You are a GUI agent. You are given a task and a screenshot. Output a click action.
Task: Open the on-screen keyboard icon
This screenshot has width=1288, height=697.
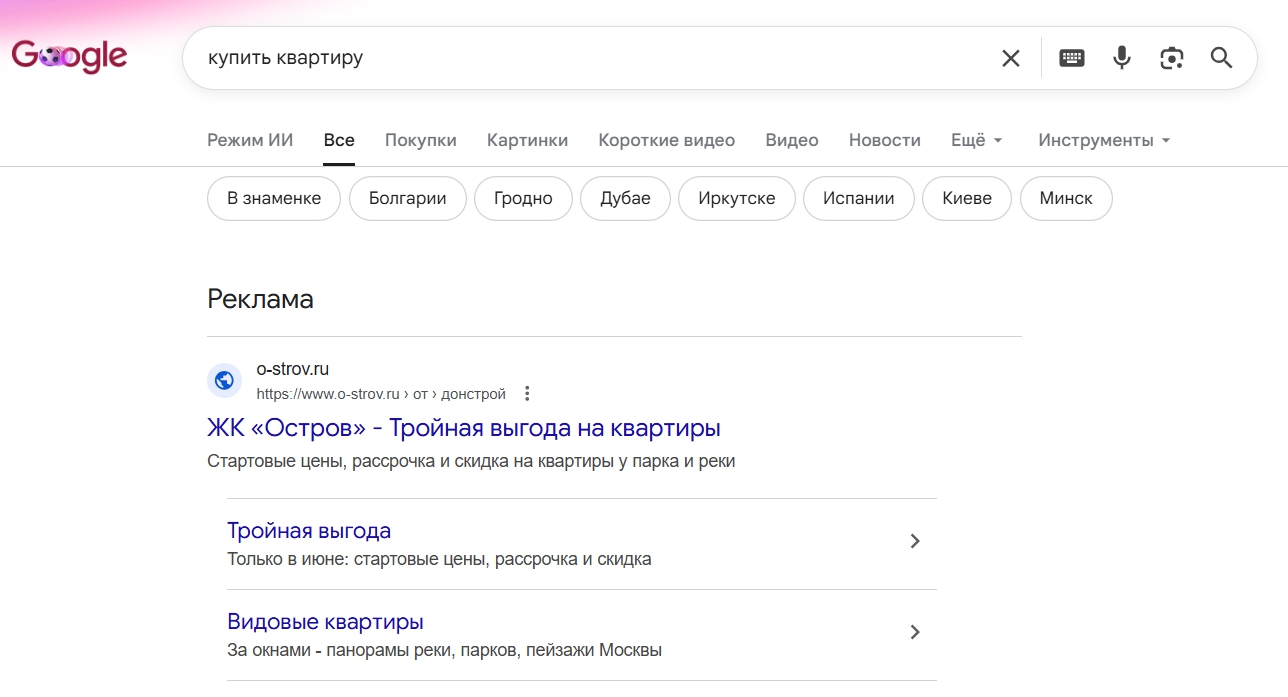coord(1072,58)
